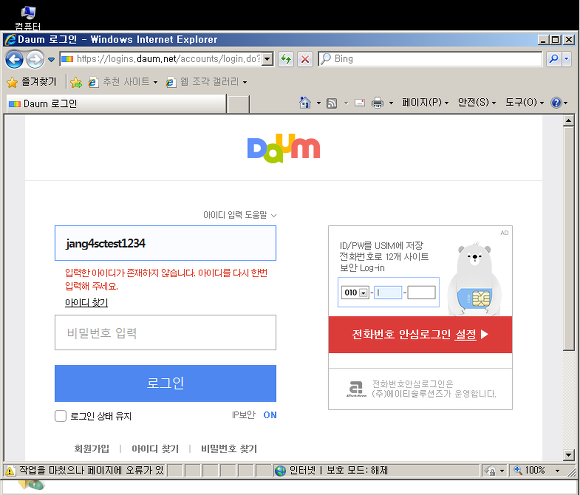Expand 아이디 입력 도움말 help
This screenshot has height=495, width=580.
click(x=240, y=215)
